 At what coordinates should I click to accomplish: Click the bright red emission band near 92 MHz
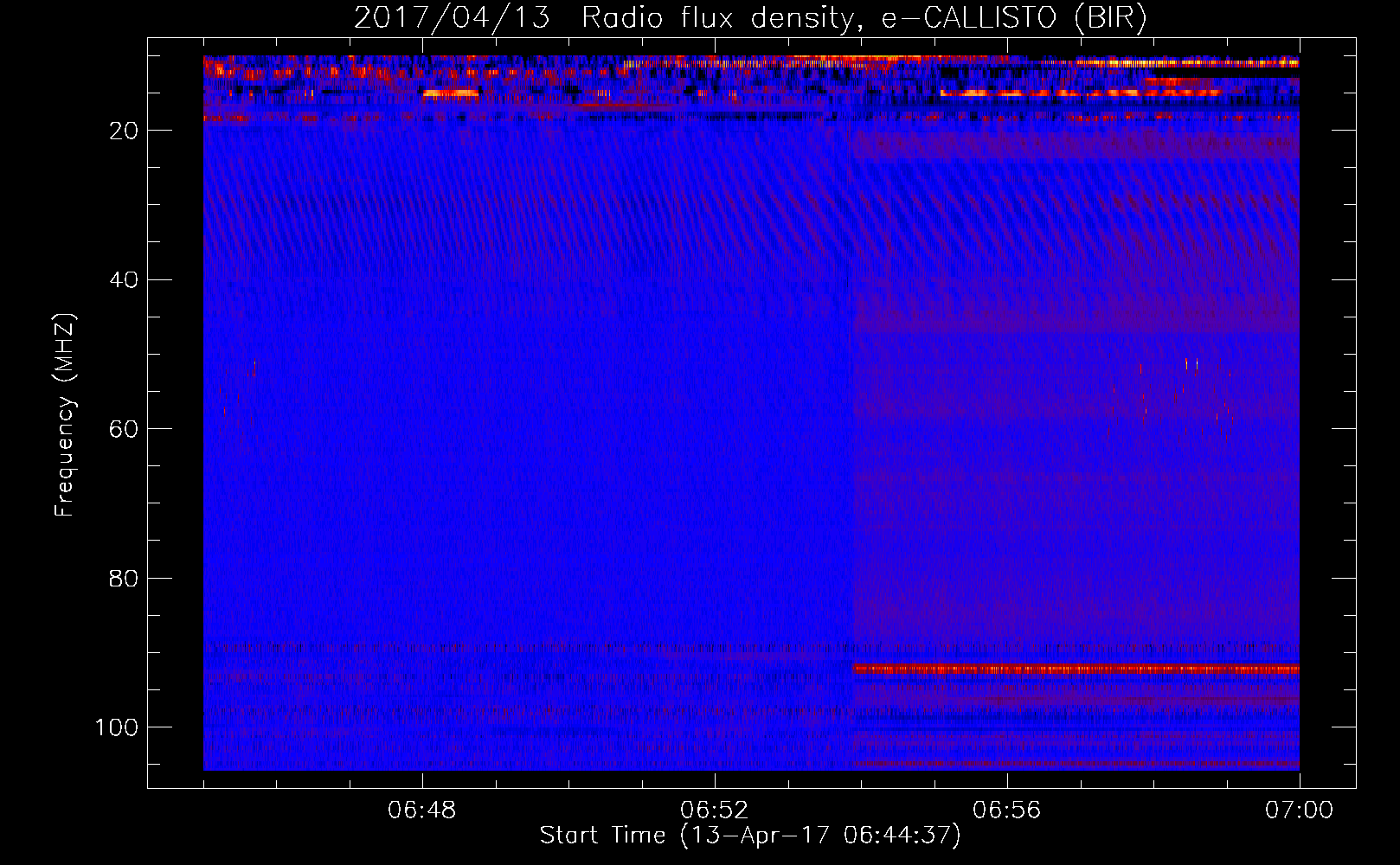1076,670
